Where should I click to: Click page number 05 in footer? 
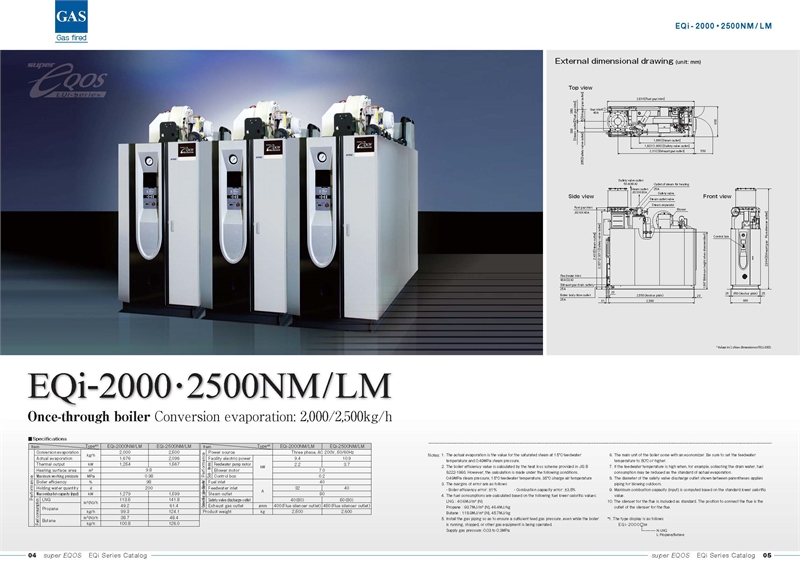pyautogui.click(x=767, y=556)
